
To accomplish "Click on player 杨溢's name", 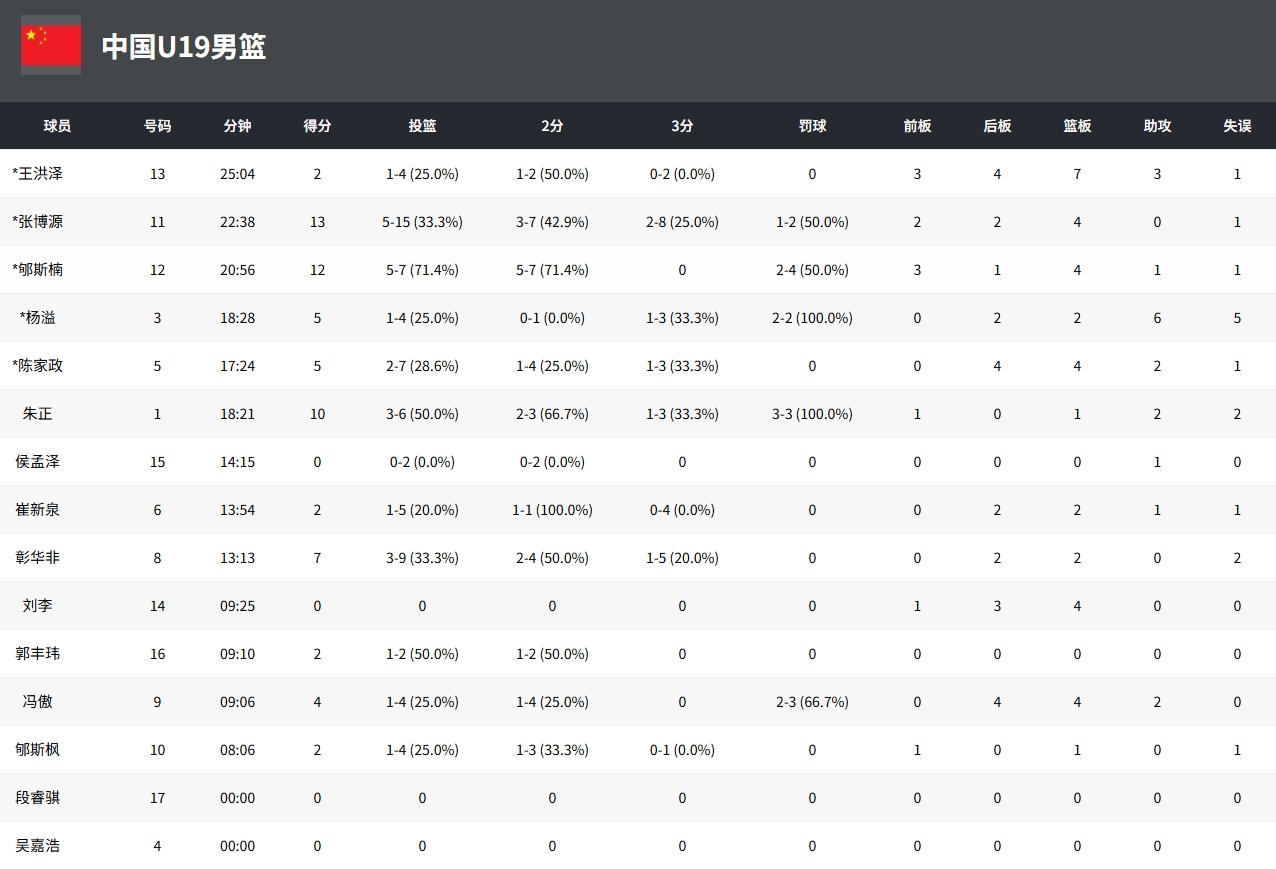I will 38,318.
